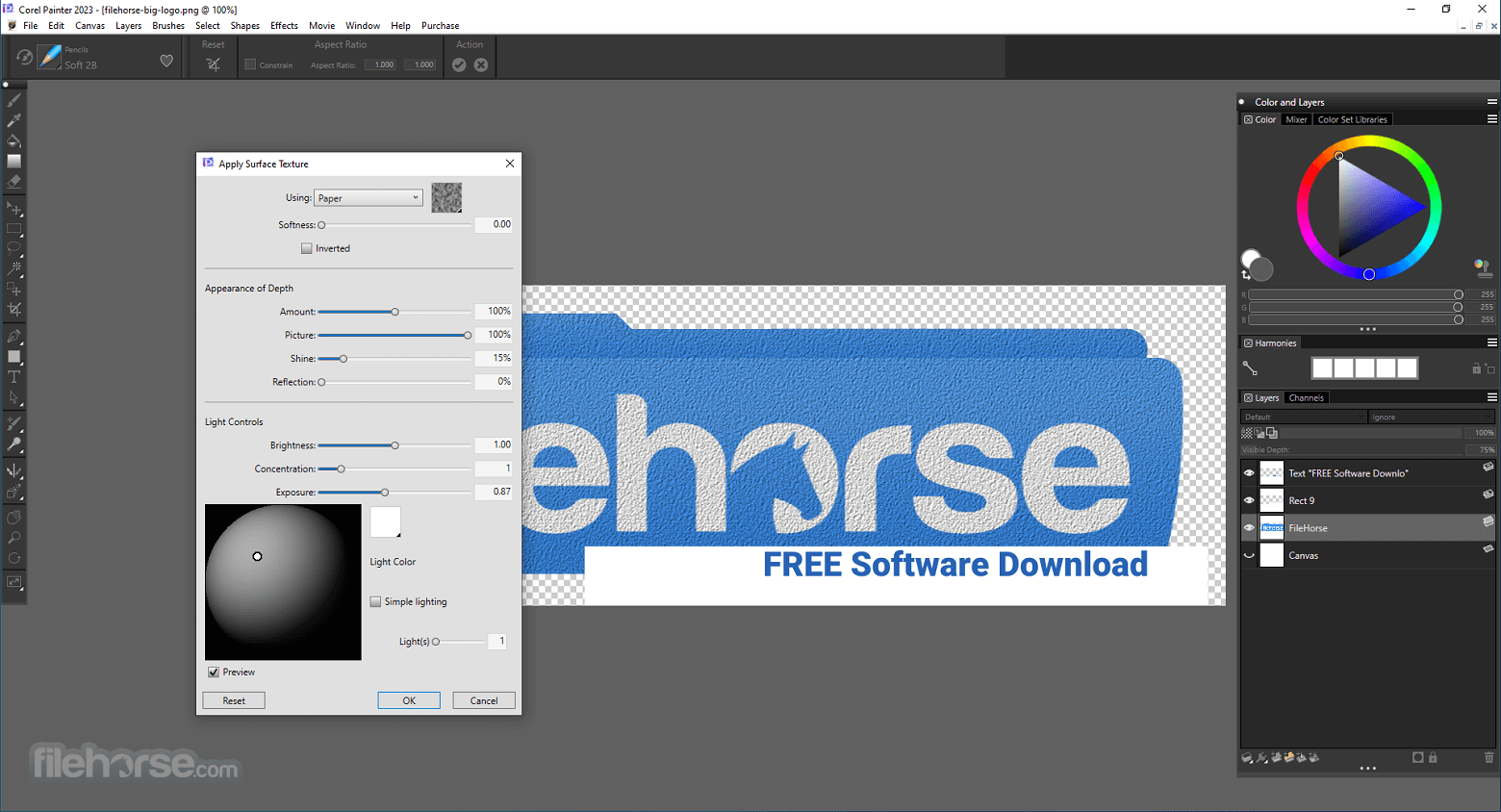The image size is (1501, 812).
Task: Switch to the Color Set Libraries tab
Action: pos(1353,119)
